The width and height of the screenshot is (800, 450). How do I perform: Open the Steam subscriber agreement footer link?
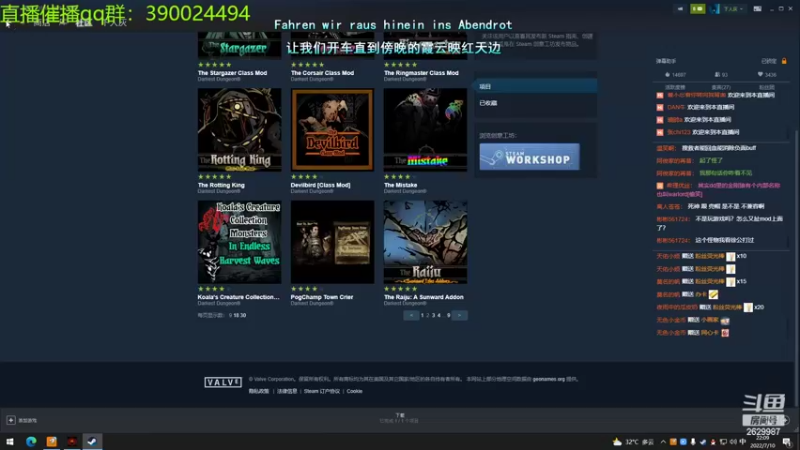tap(321, 391)
